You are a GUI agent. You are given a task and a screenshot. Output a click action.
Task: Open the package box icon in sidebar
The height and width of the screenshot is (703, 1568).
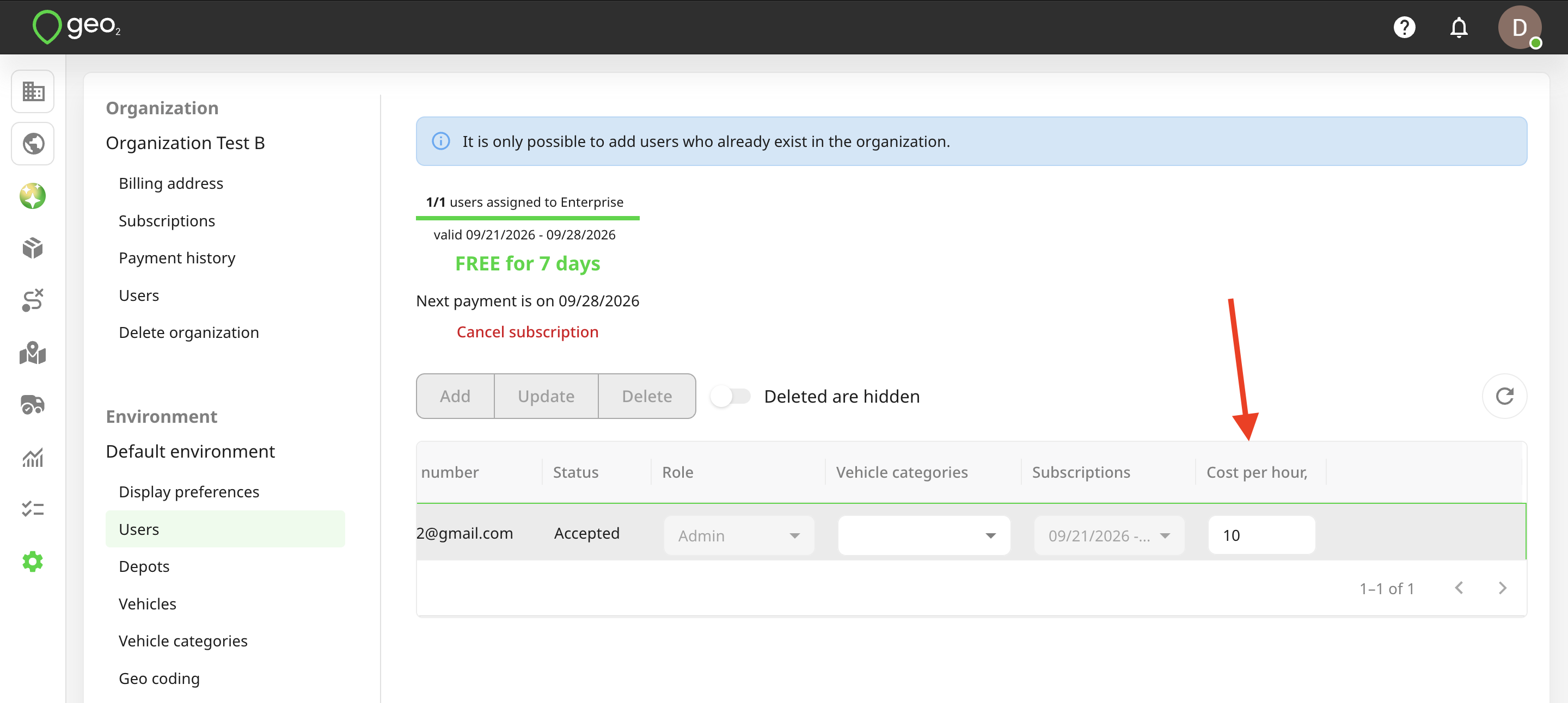pyautogui.click(x=33, y=248)
